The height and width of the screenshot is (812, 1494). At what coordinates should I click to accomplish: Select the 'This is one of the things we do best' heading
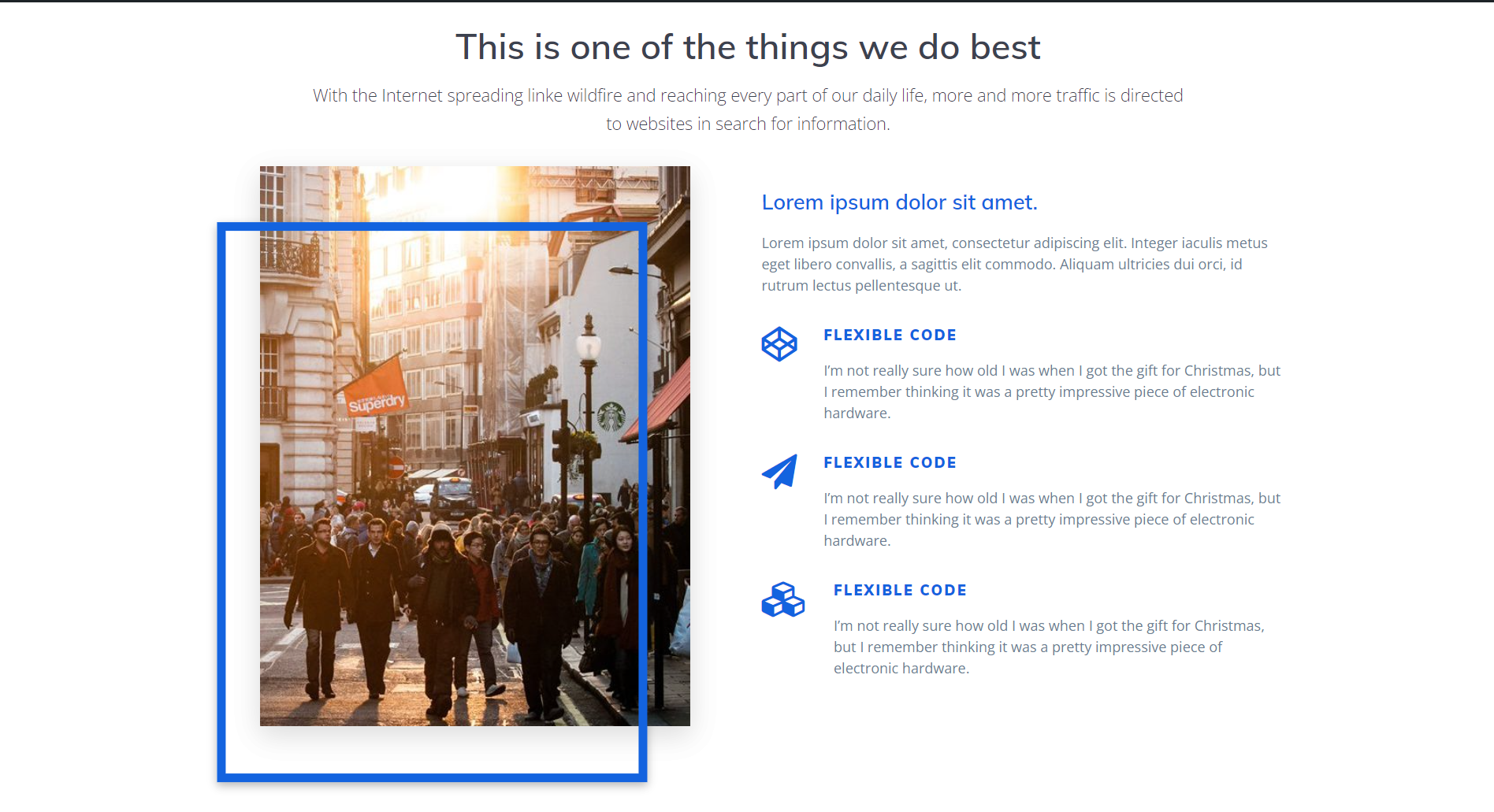point(747,47)
